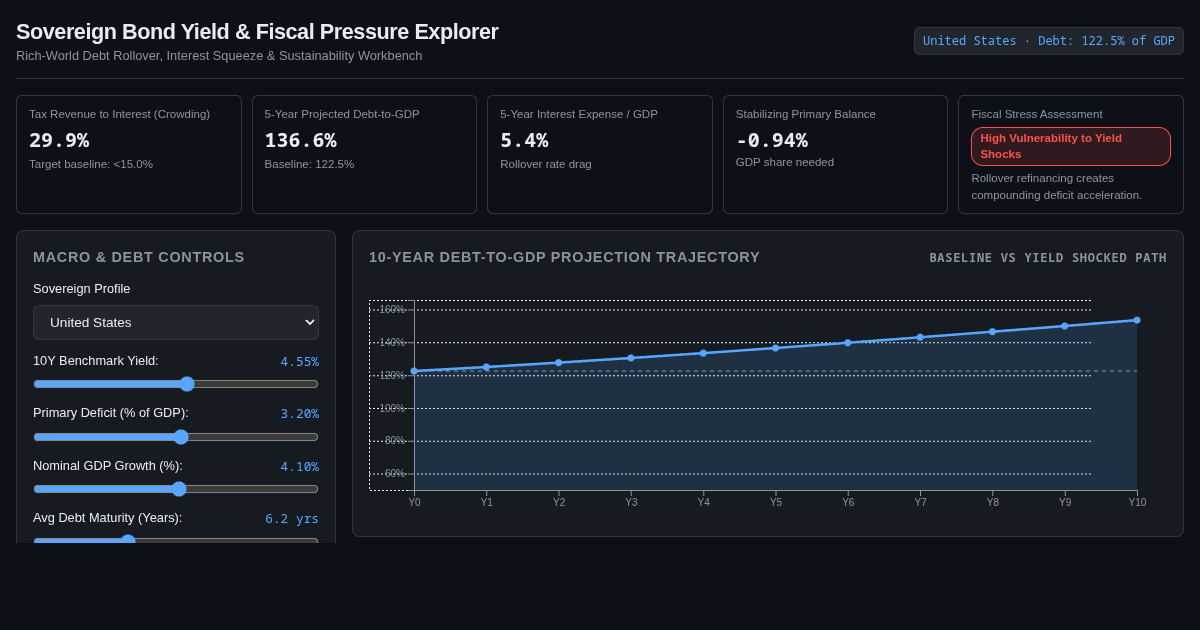Viewport: 1200px width, 630px height.
Task: Click the Baseline vs Yield Shocked Path legend
Action: coord(1048,258)
